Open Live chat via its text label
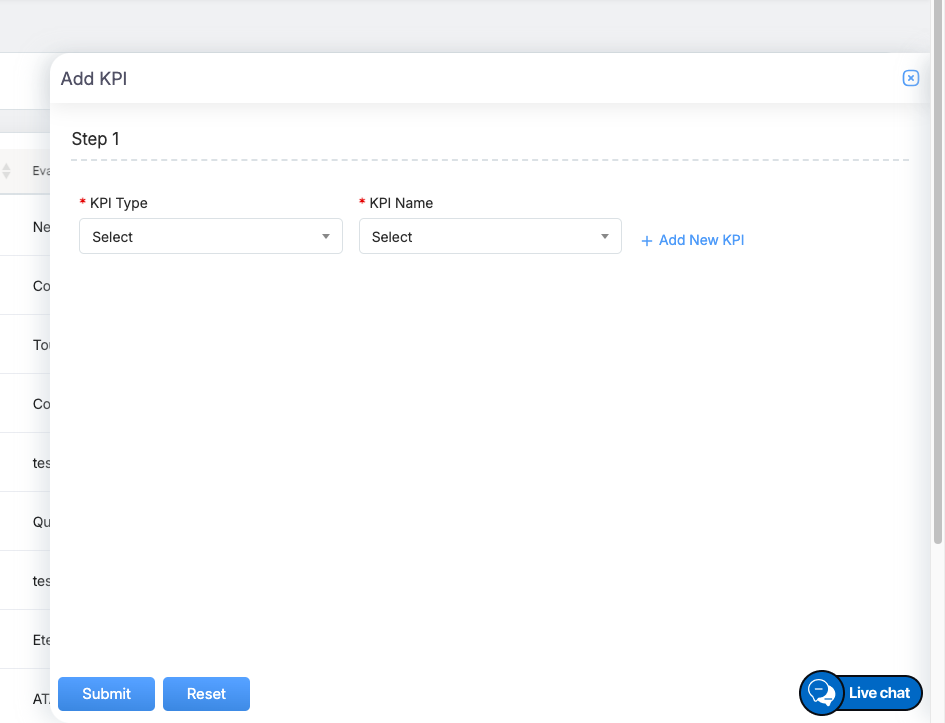The image size is (945, 723). 879,693
